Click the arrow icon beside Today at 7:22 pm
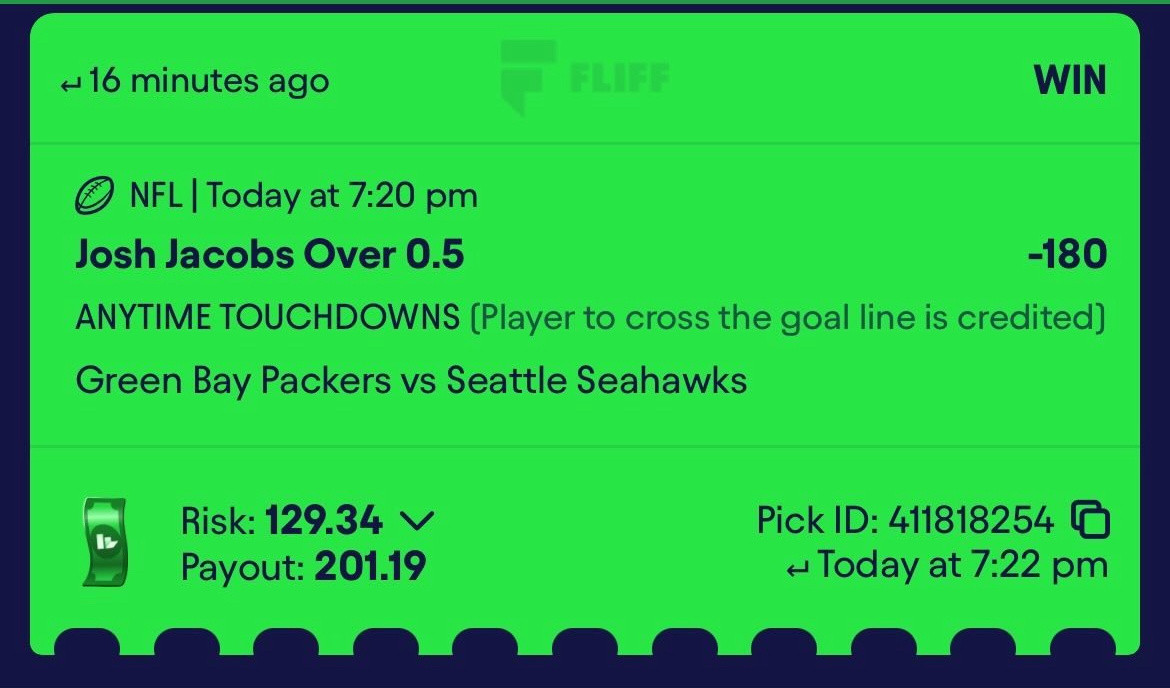 click(797, 570)
